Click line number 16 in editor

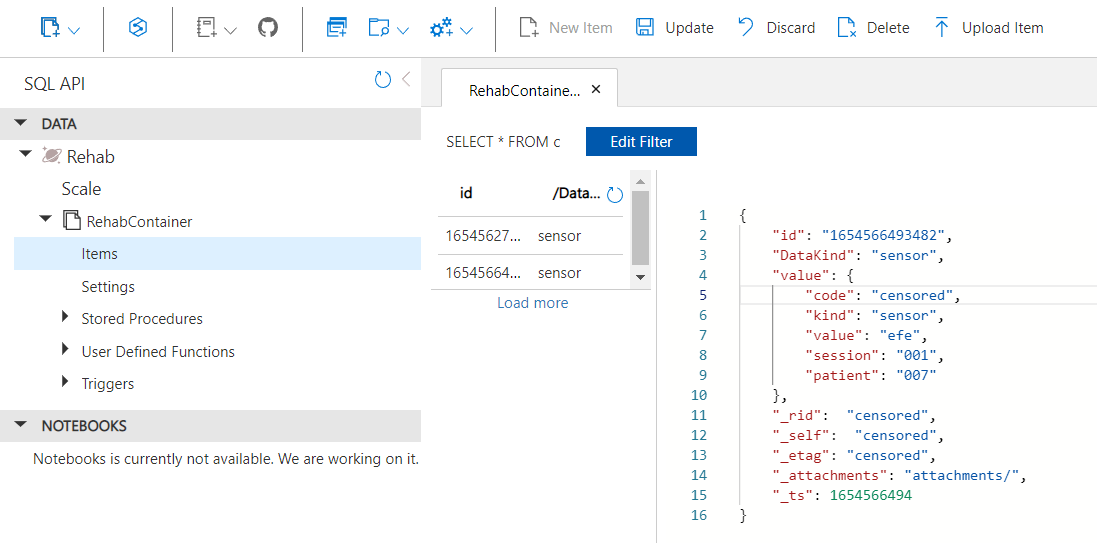click(x=699, y=516)
